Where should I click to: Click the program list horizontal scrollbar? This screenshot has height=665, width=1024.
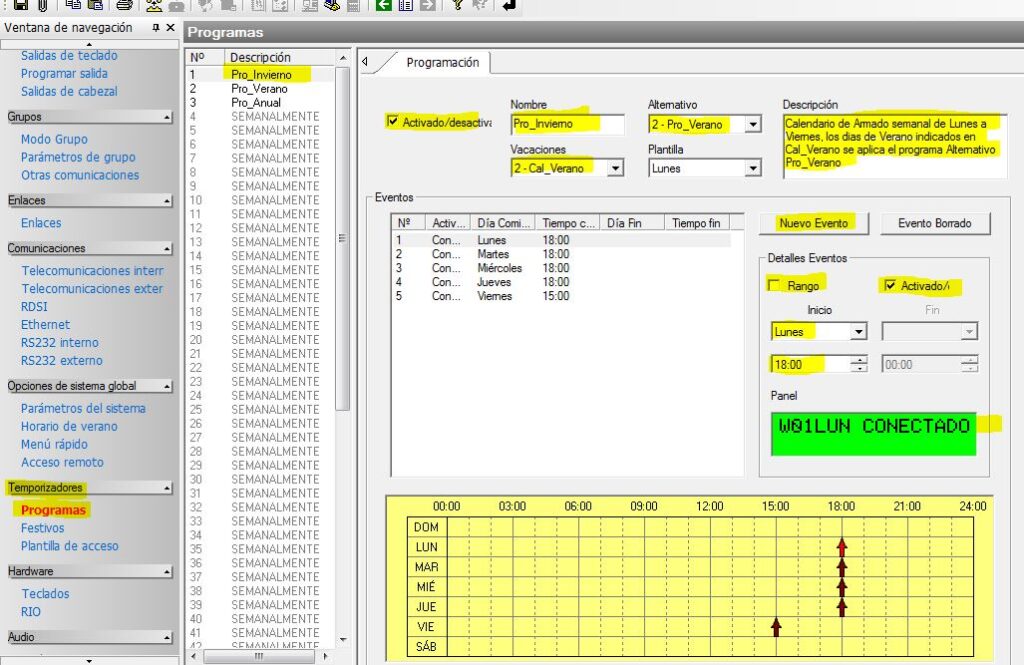tap(259, 656)
